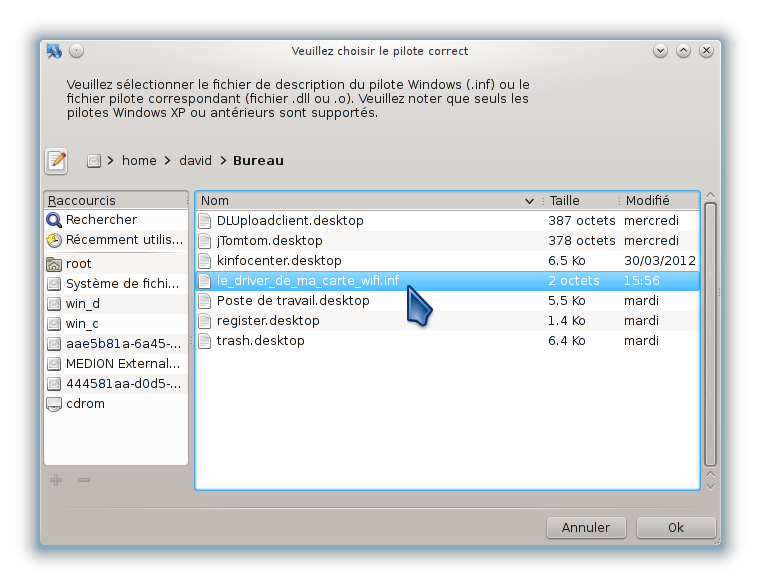Screen dimensions: 761x585
Task: Click the round pin button in the title bar
Action: tap(76, 50)
